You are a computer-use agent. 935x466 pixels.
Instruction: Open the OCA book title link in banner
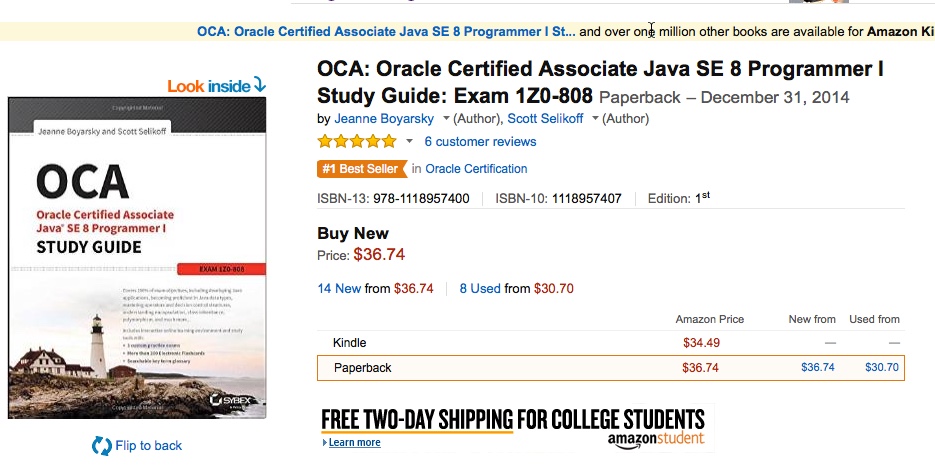click(386, 31)
